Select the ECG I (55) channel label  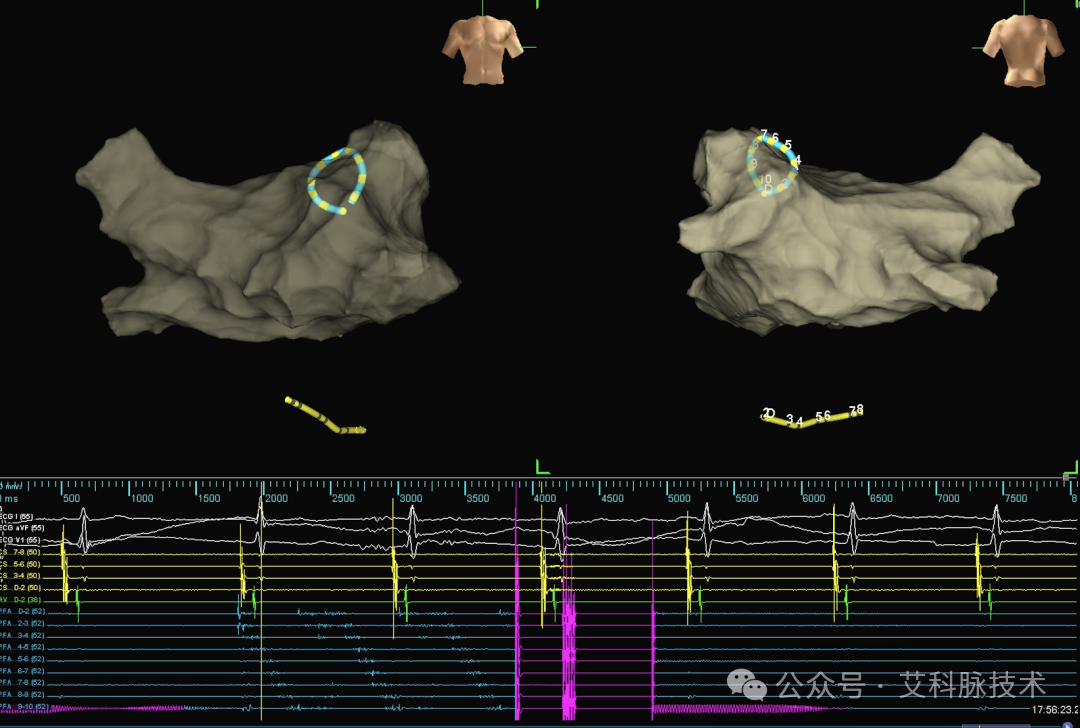pyautogui.click(x=17, y=517)
